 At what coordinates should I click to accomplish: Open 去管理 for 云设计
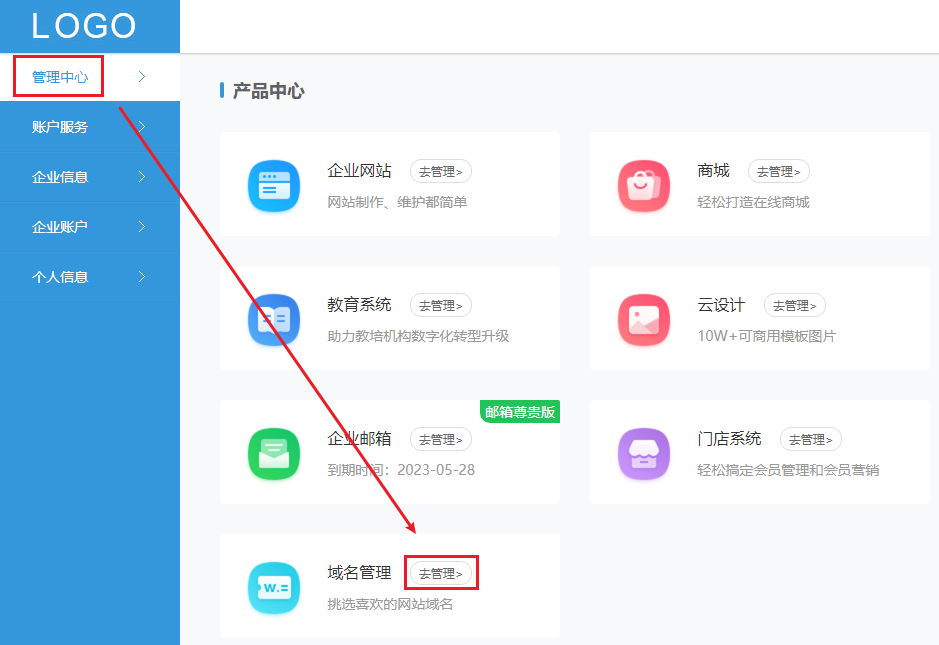[x=795, y=305]
